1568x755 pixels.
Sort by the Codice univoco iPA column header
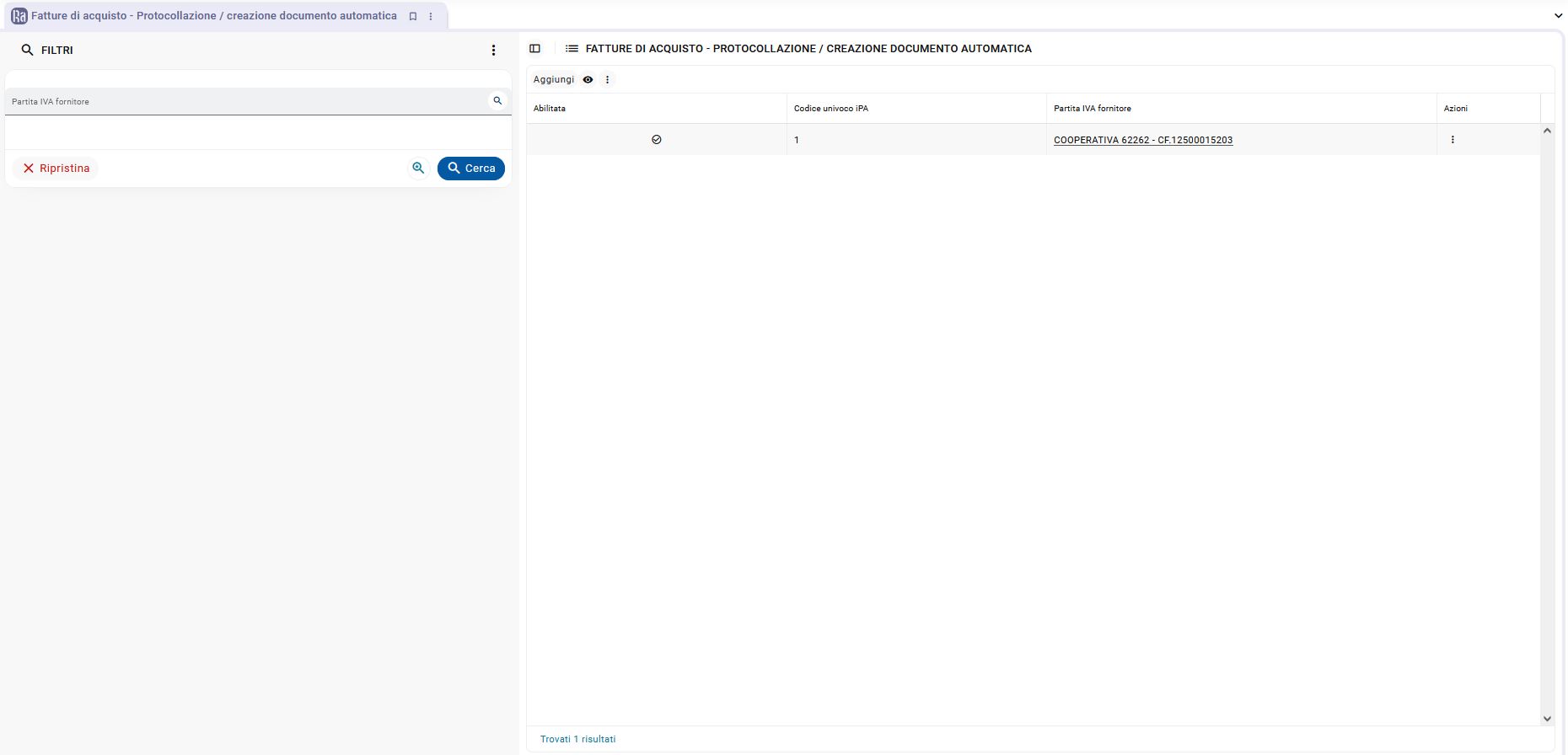830,109
